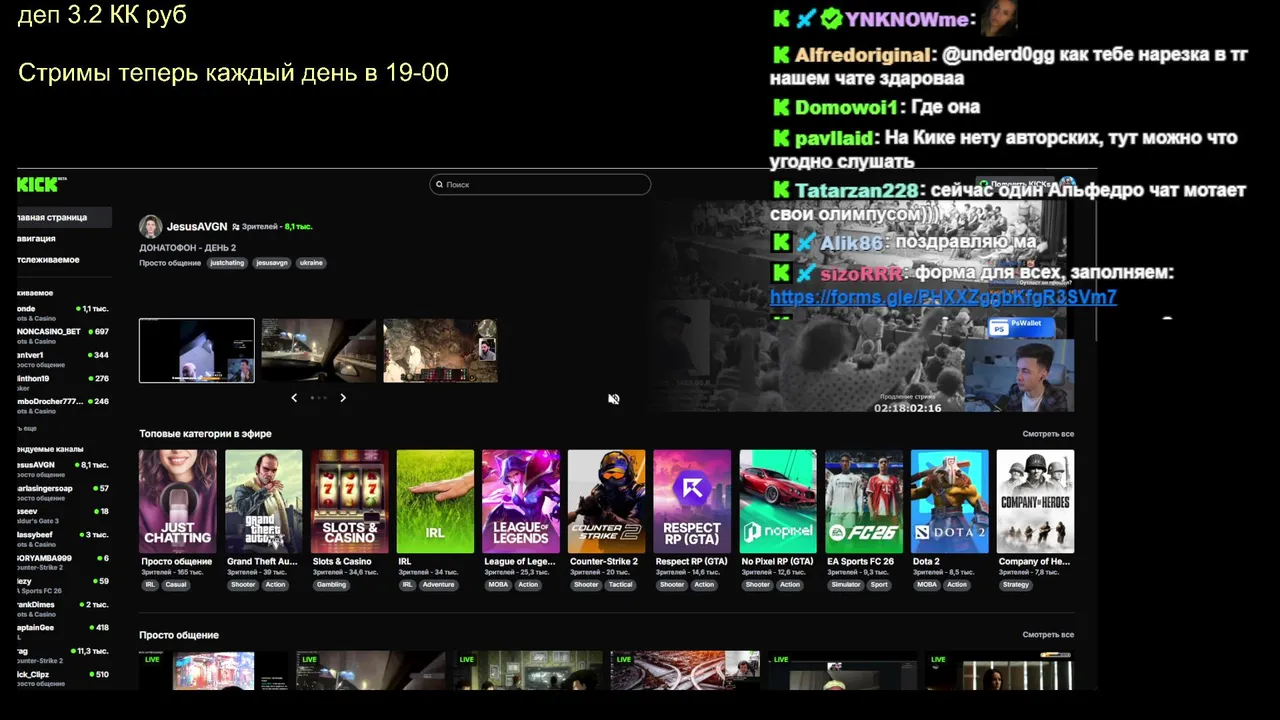Open Respect RP (GTA) category cover
This screenshot has width=1280, height=720.
(692, 501)
